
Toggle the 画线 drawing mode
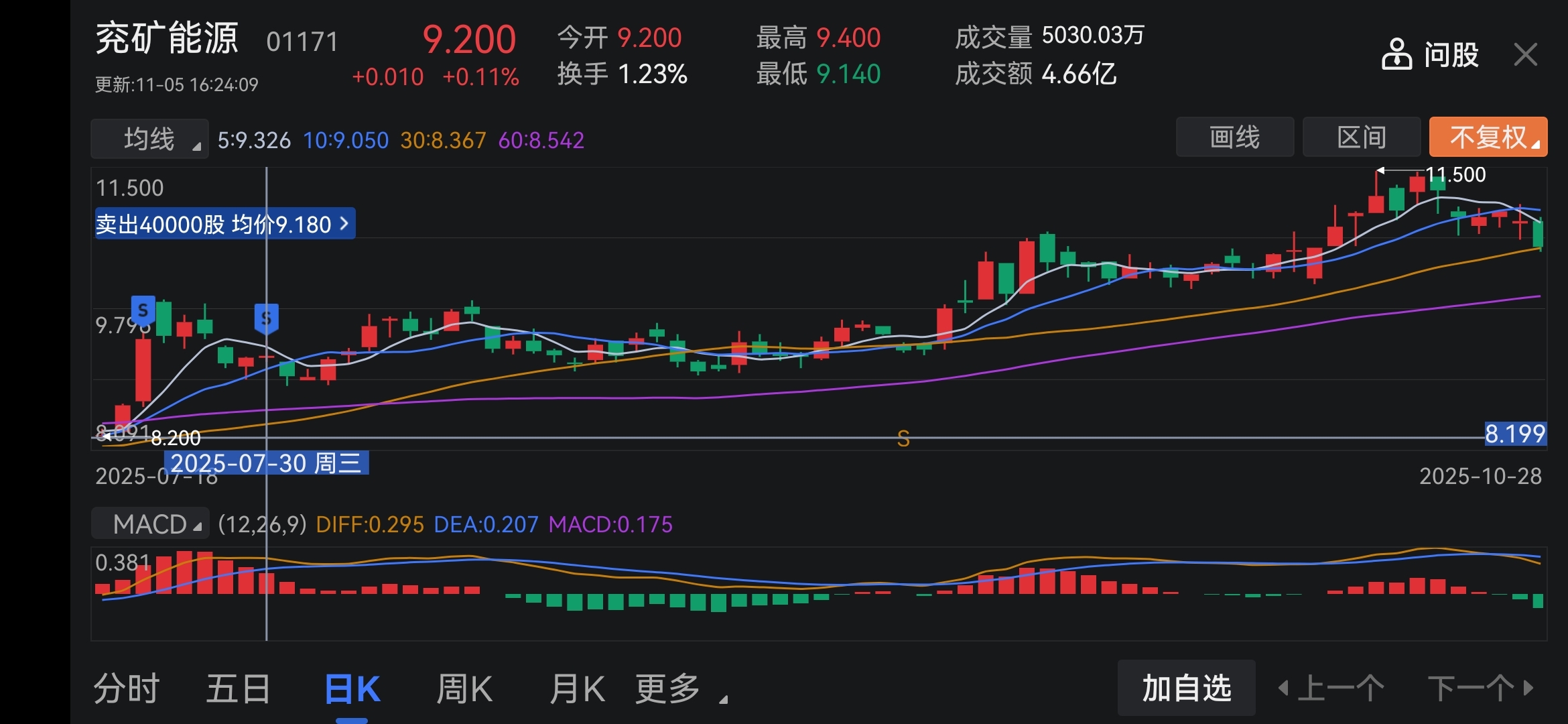coord(1234,137)
